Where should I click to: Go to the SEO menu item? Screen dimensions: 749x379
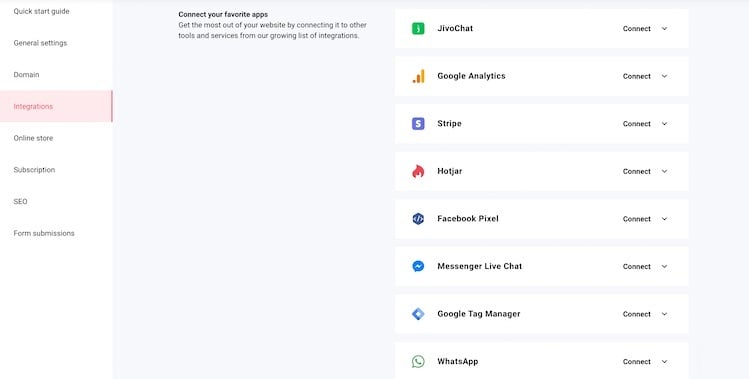click(21, 202)
